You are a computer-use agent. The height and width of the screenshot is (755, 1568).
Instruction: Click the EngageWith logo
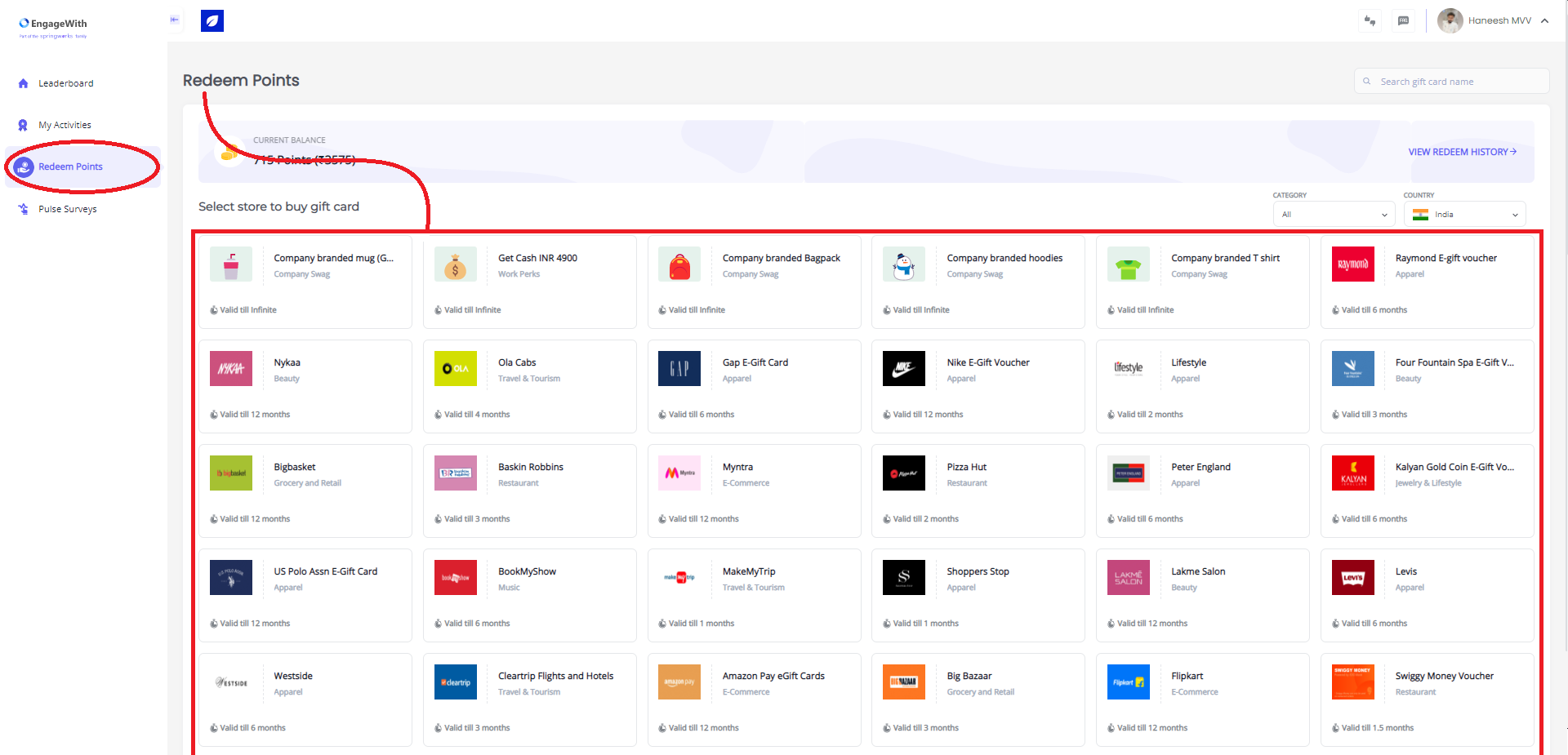pyautogui.click(x=53, y=27)
